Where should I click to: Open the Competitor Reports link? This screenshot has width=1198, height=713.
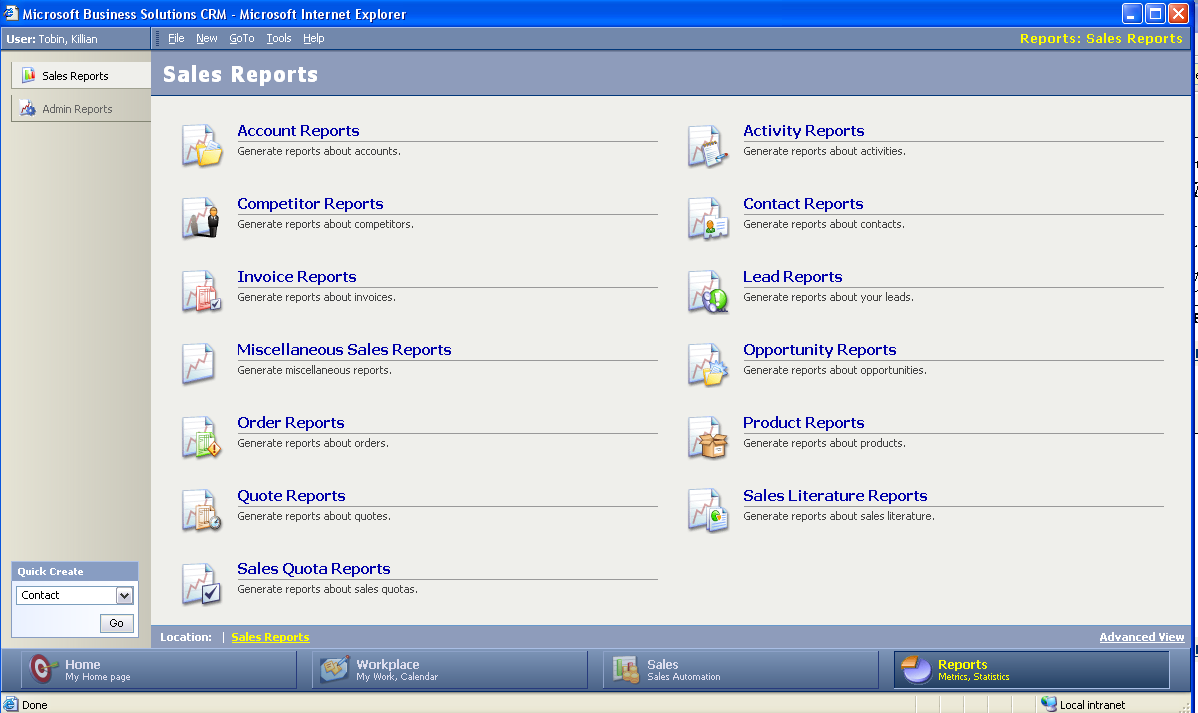pos(310,204)
